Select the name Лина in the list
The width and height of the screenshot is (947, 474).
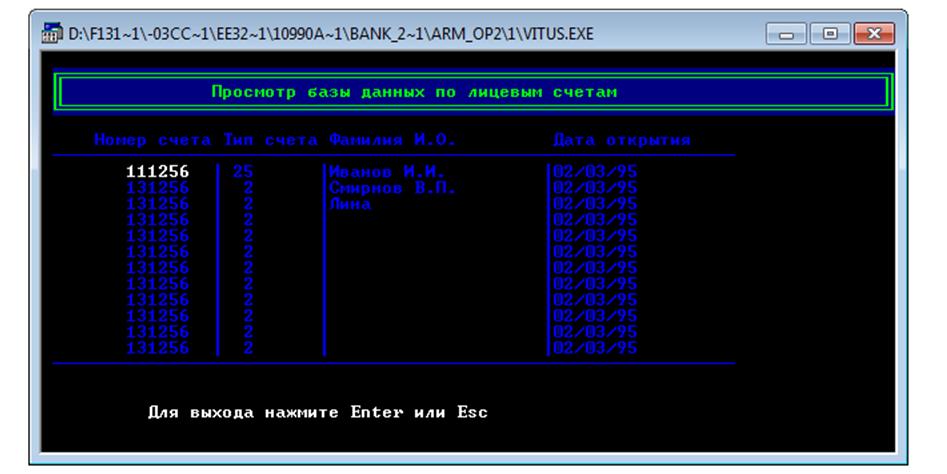pyautogui.click(x=350, y=204)
